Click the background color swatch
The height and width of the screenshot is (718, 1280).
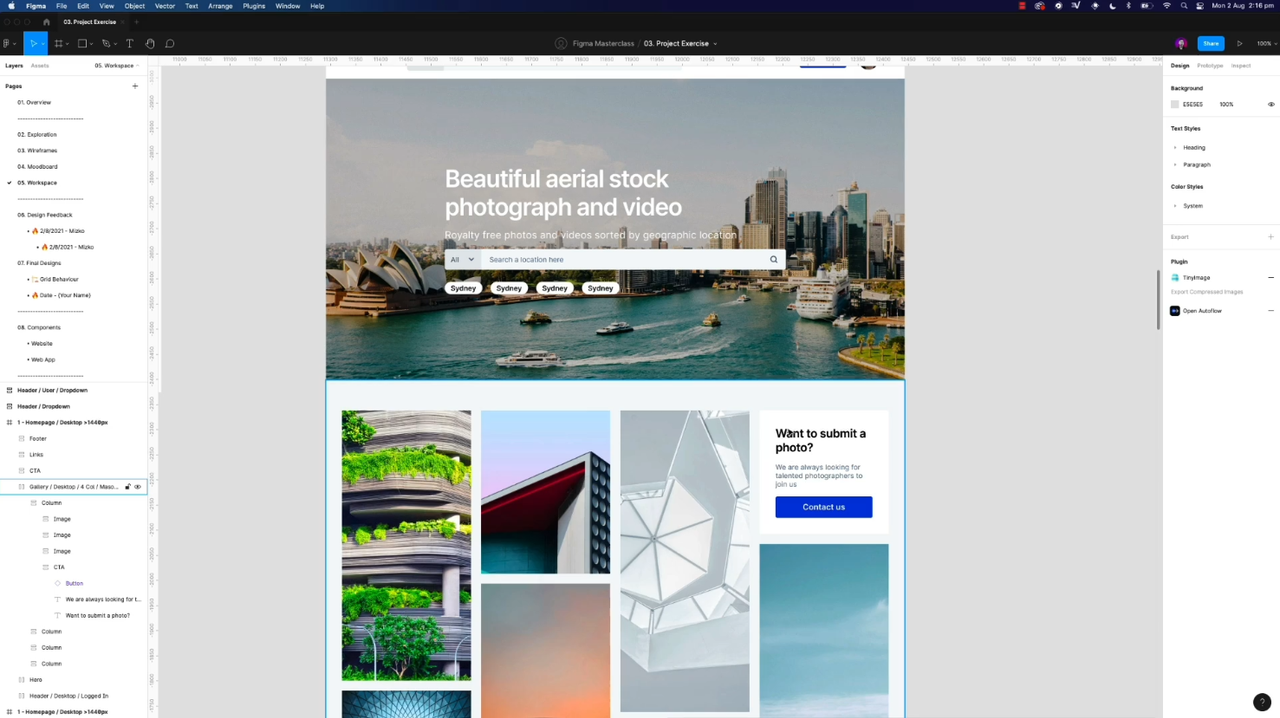pos(1175,104)
